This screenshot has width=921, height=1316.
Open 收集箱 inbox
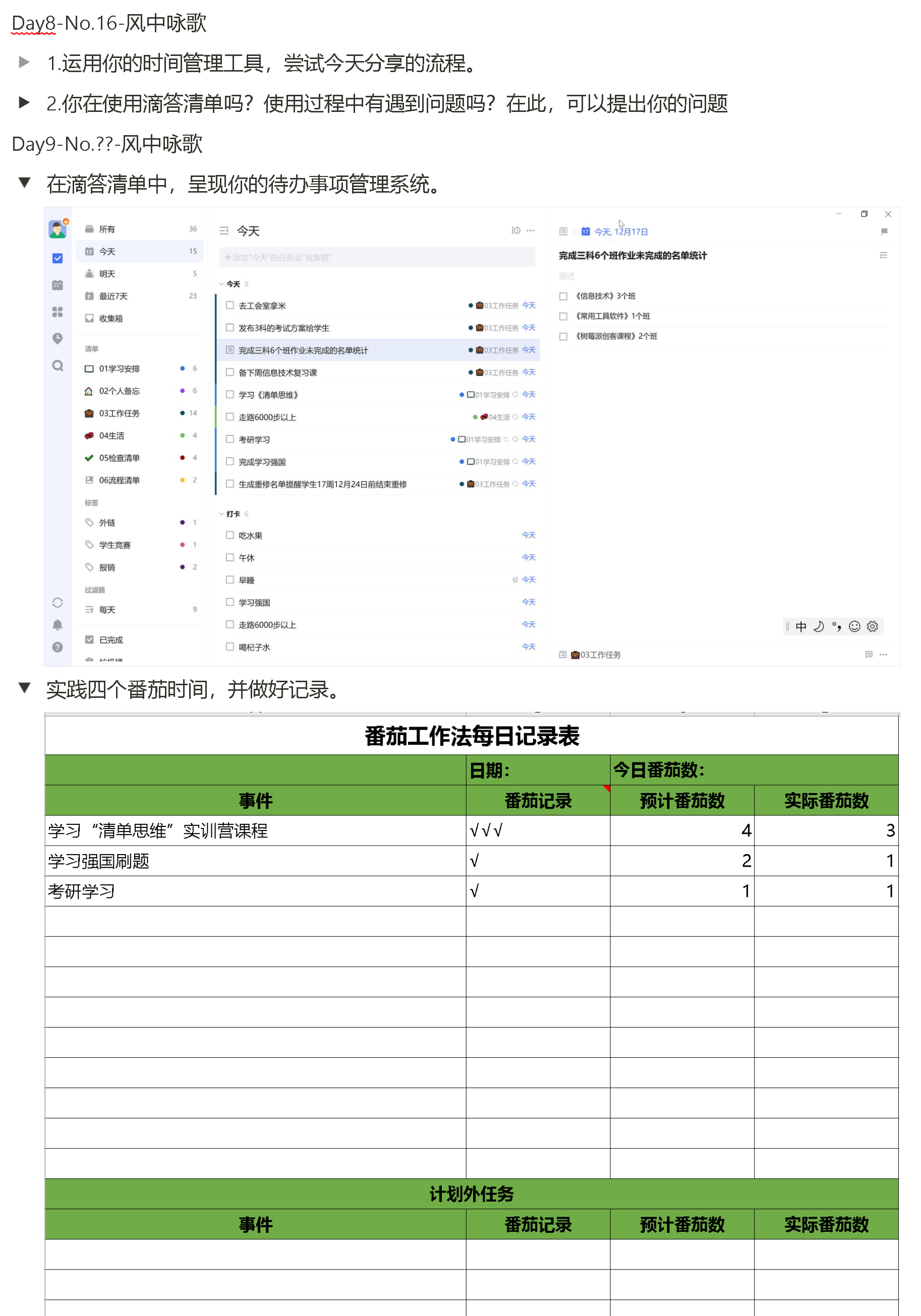[141, 319]
